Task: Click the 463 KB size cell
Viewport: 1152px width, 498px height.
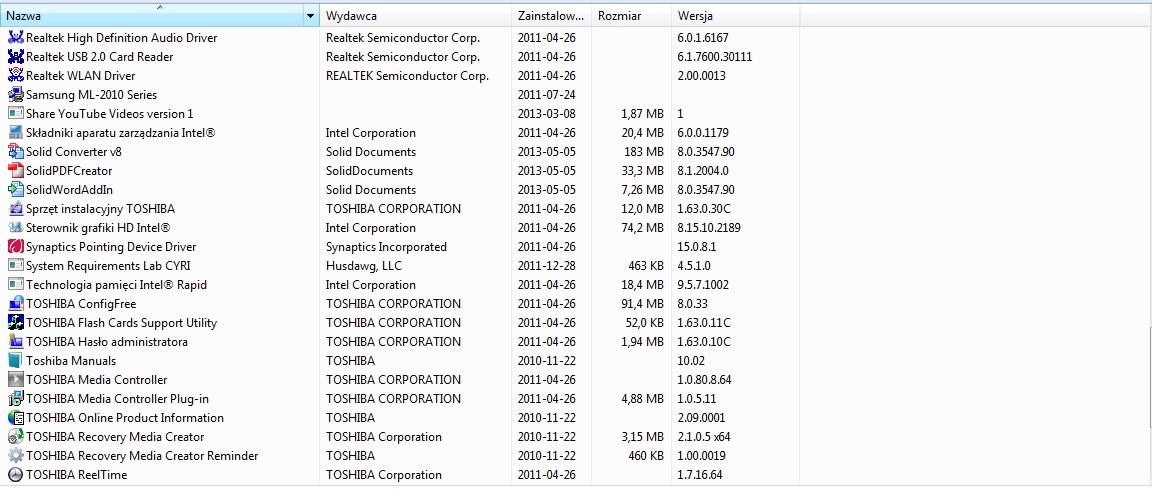Action: click(644, 266)
